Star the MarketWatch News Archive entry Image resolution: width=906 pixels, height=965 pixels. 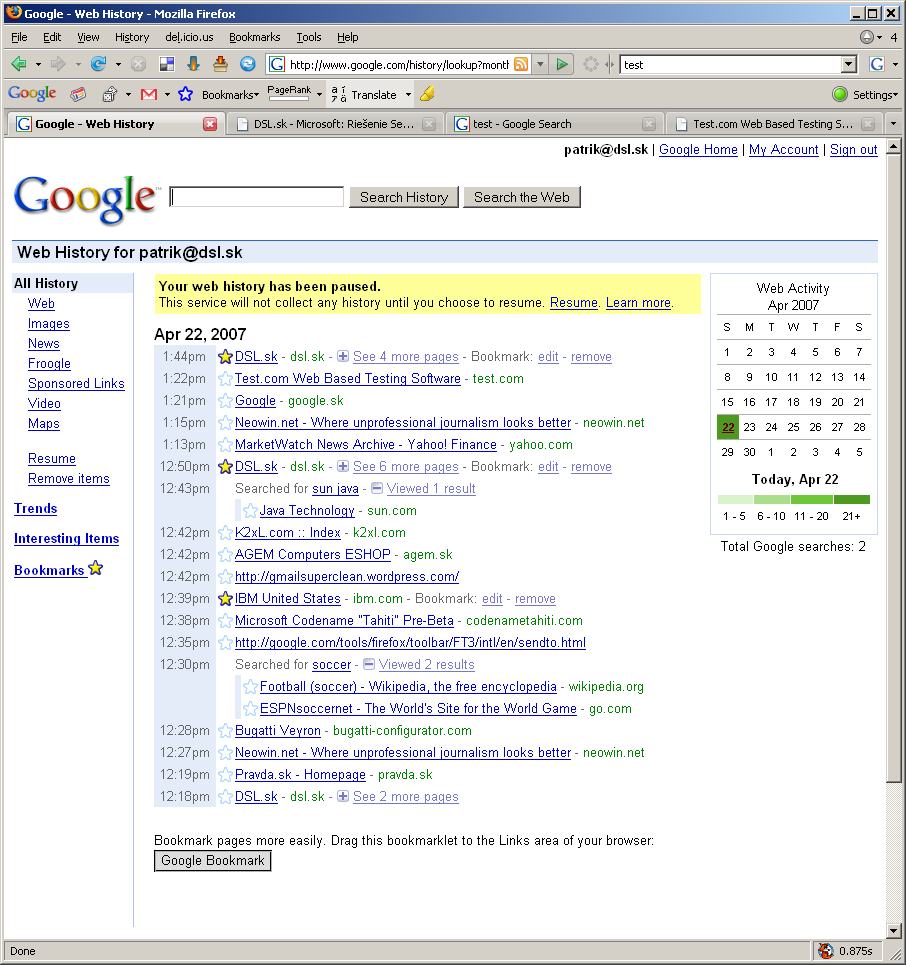[225, 444]
